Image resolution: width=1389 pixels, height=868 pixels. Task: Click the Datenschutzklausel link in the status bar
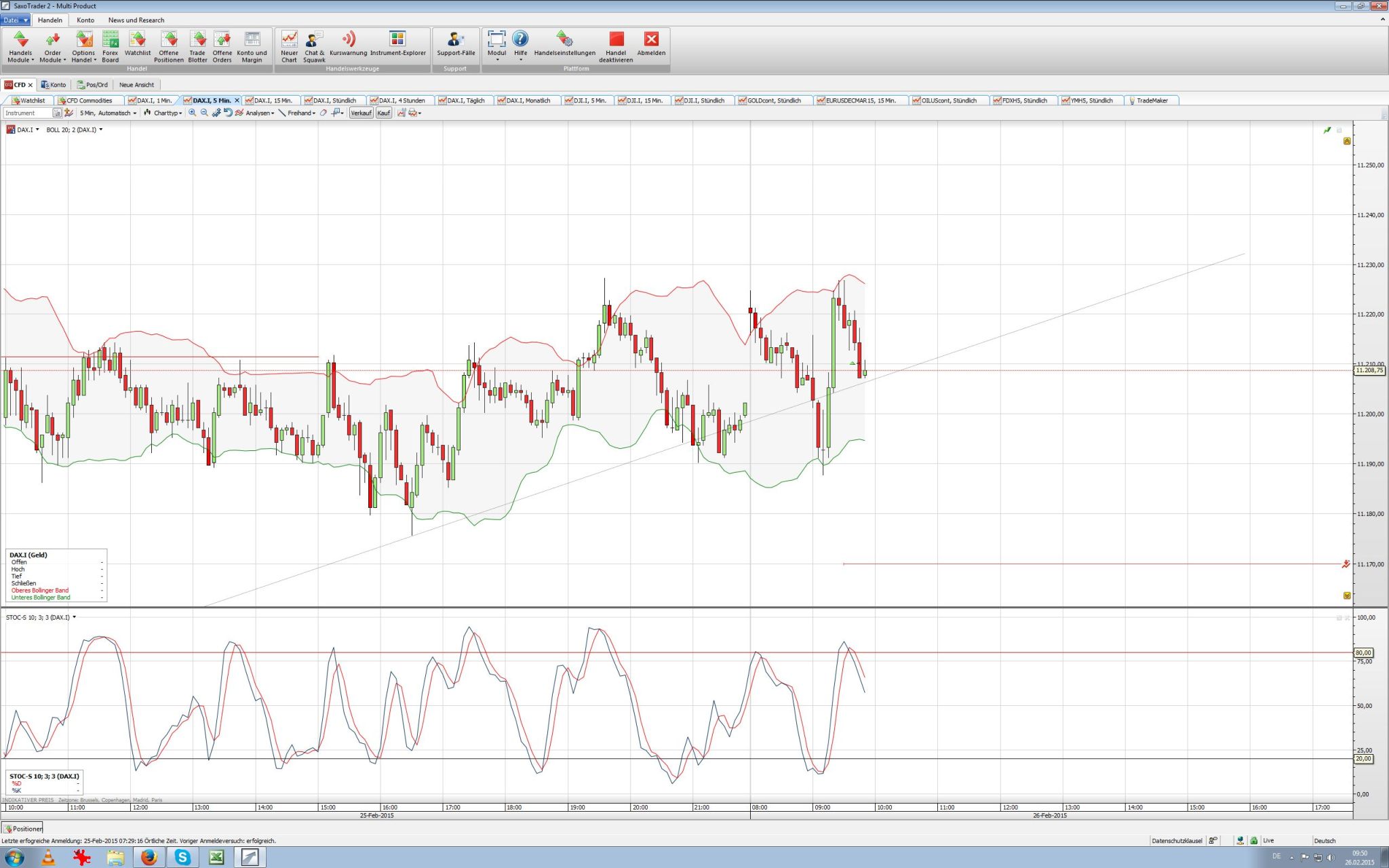[x=1177, y=840]
